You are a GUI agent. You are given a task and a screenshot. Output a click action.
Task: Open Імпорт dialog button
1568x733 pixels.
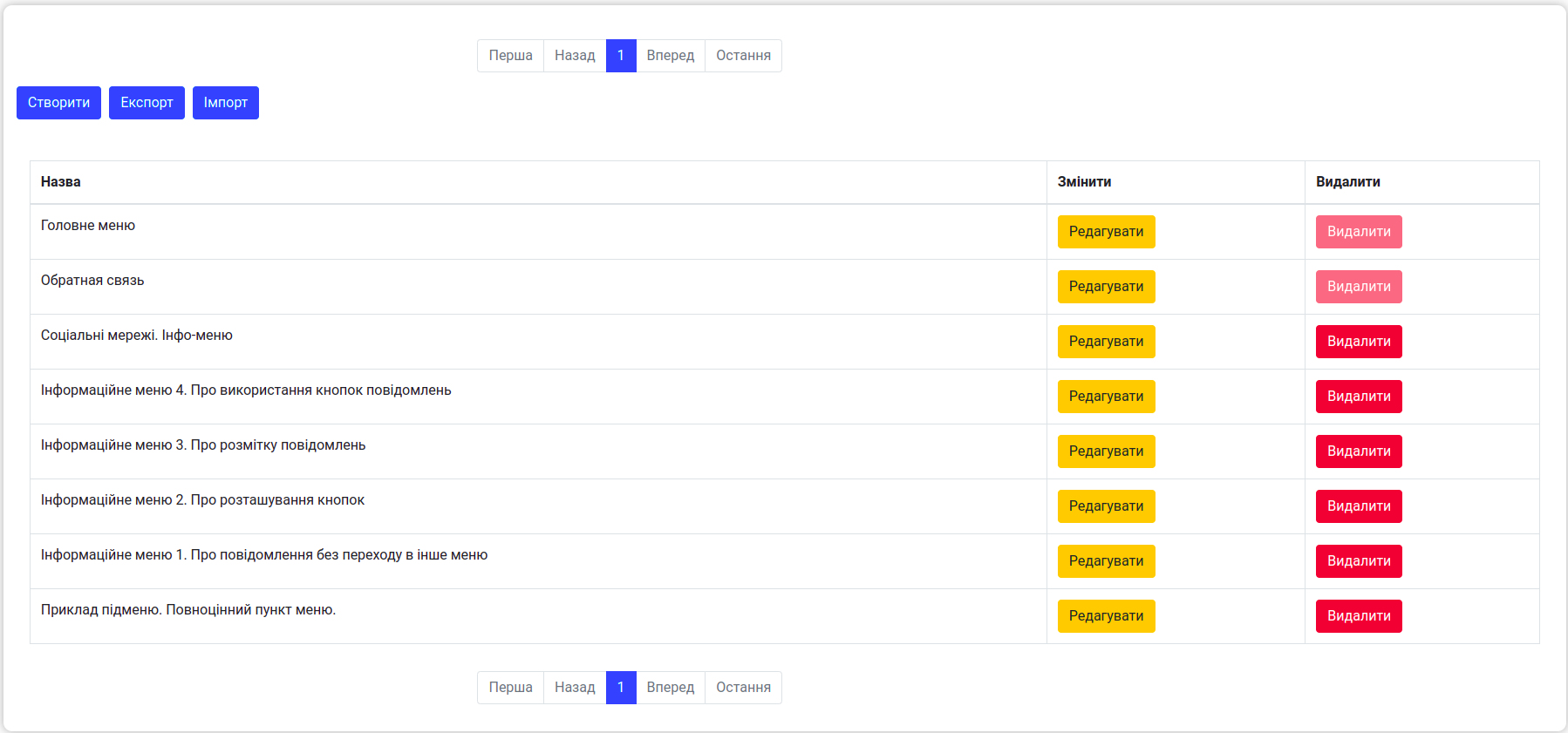point(225,103)
